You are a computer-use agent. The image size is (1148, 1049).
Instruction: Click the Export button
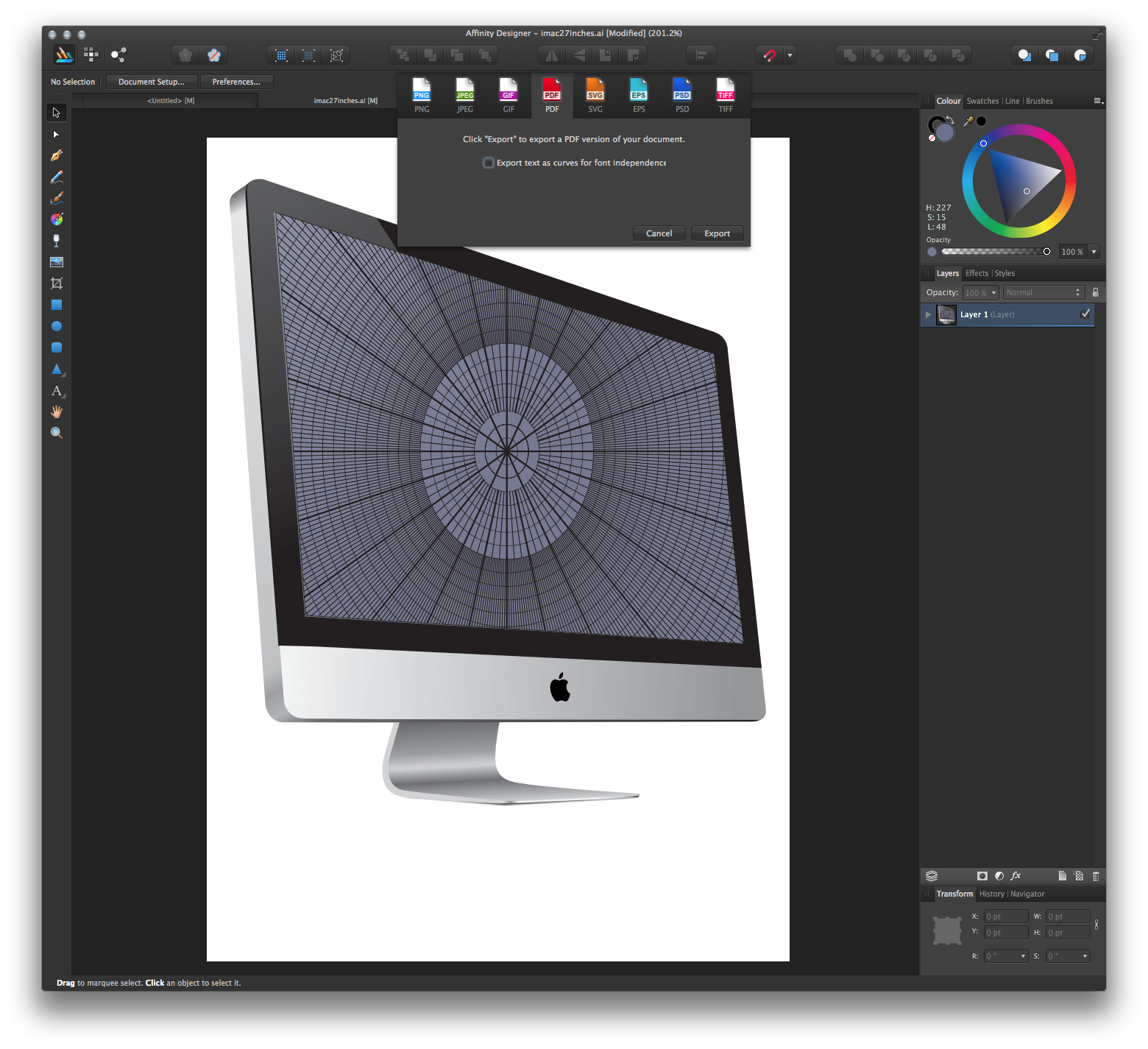point(717,233)
